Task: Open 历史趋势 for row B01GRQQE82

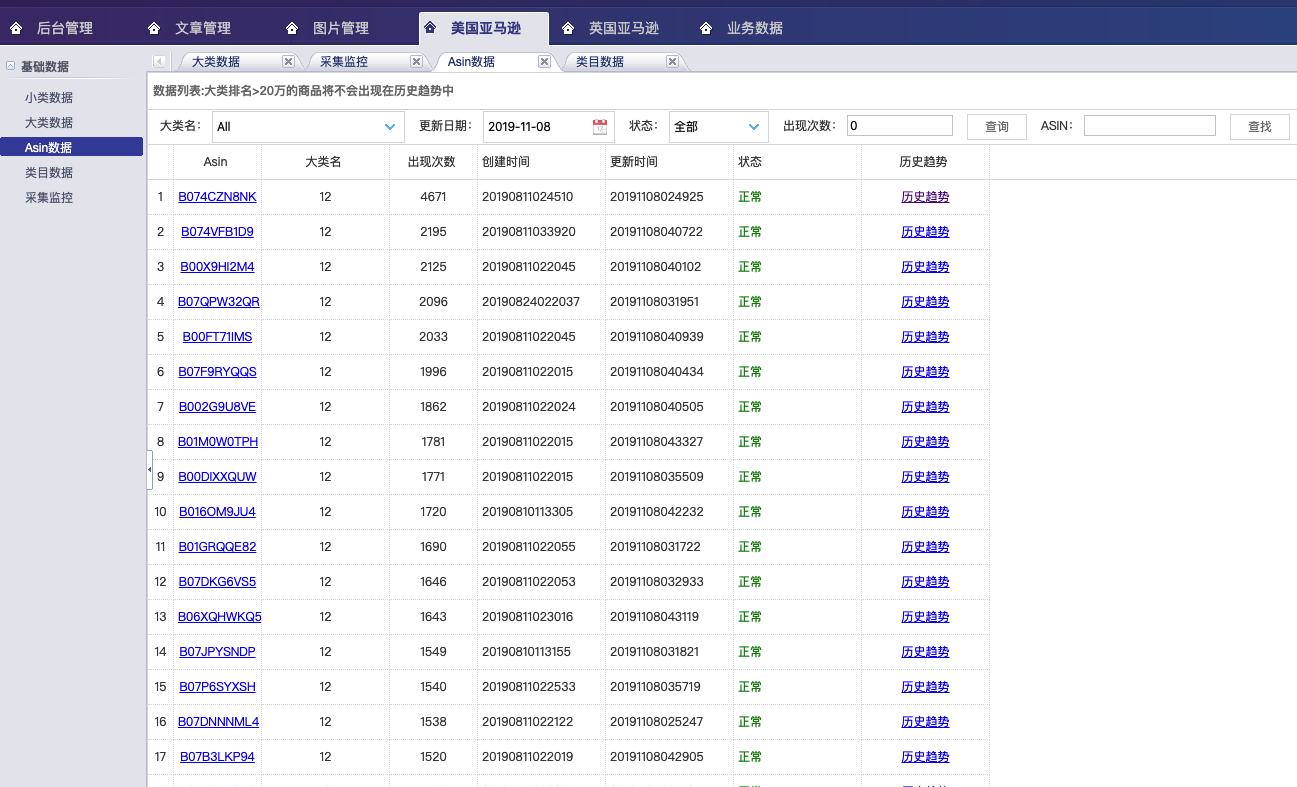Action: (925, 547)
